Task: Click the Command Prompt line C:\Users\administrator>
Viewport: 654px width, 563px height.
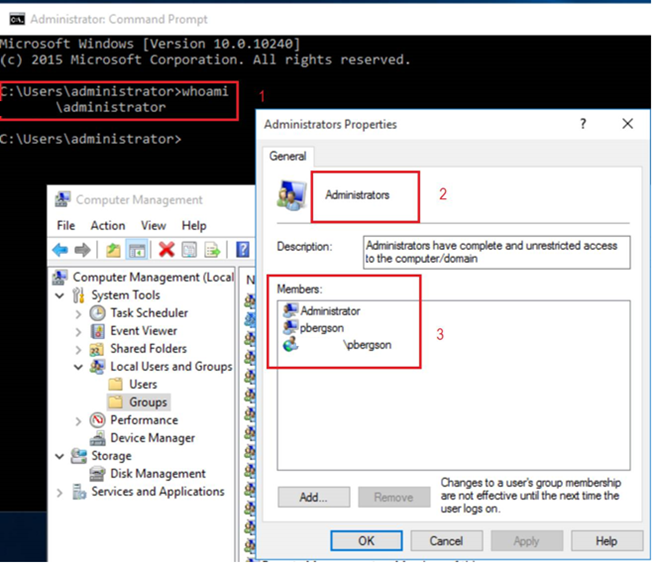Action: tap(91, 139)
